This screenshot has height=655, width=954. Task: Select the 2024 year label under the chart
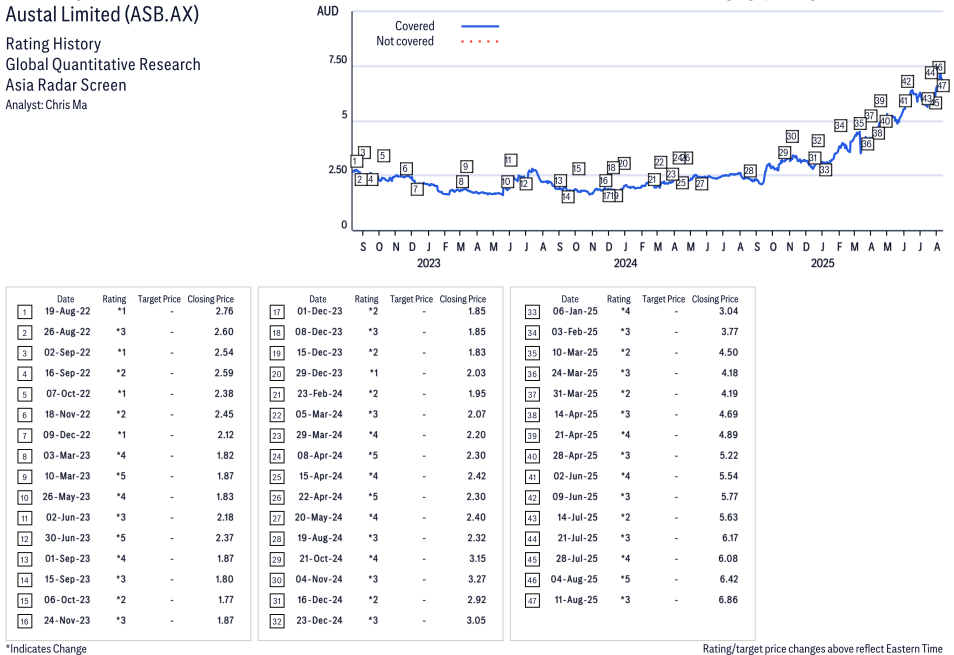pos(625,263)
